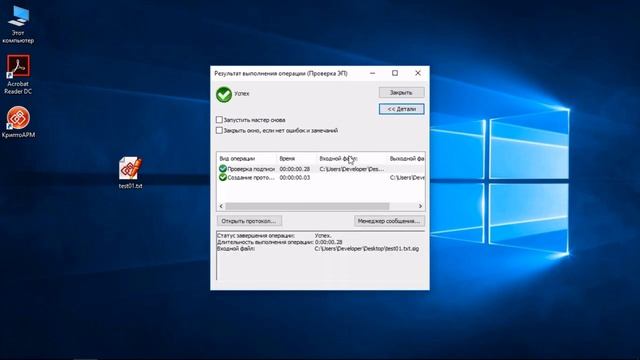Click the Длительность выполнения операции line
The height and width of the screenshot is (360, 640).
[280, 242]
